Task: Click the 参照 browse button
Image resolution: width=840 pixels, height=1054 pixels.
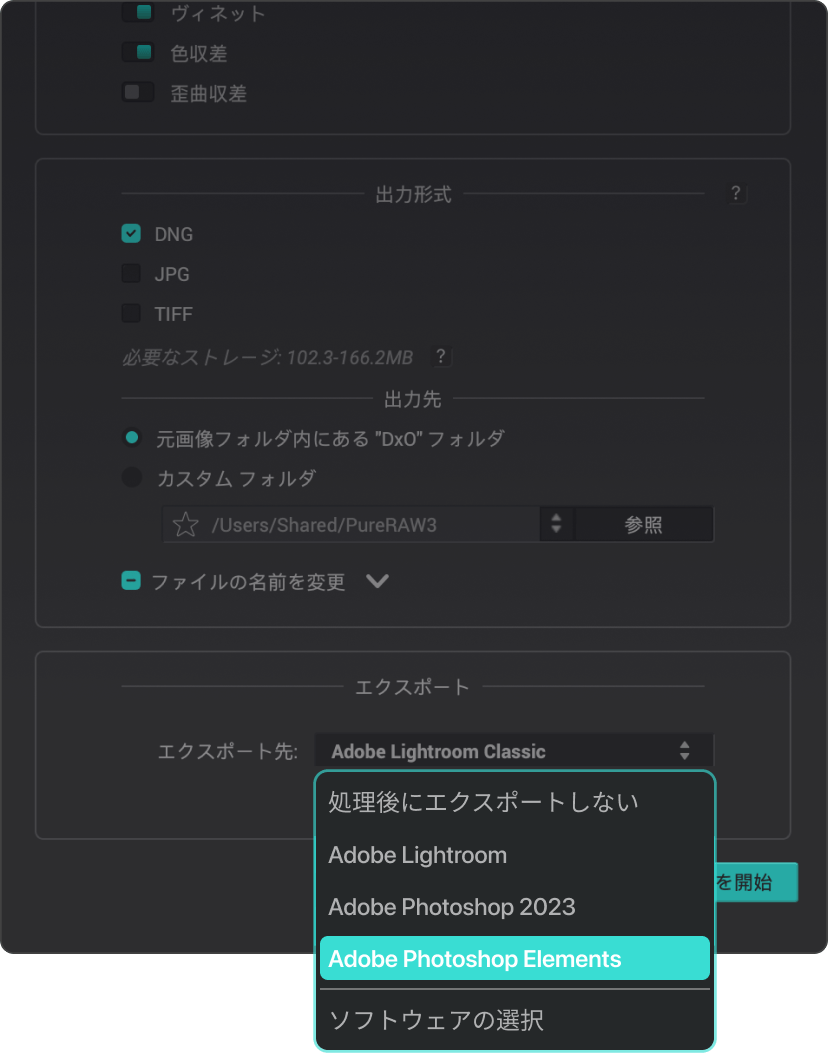Action: coord(644,524)
